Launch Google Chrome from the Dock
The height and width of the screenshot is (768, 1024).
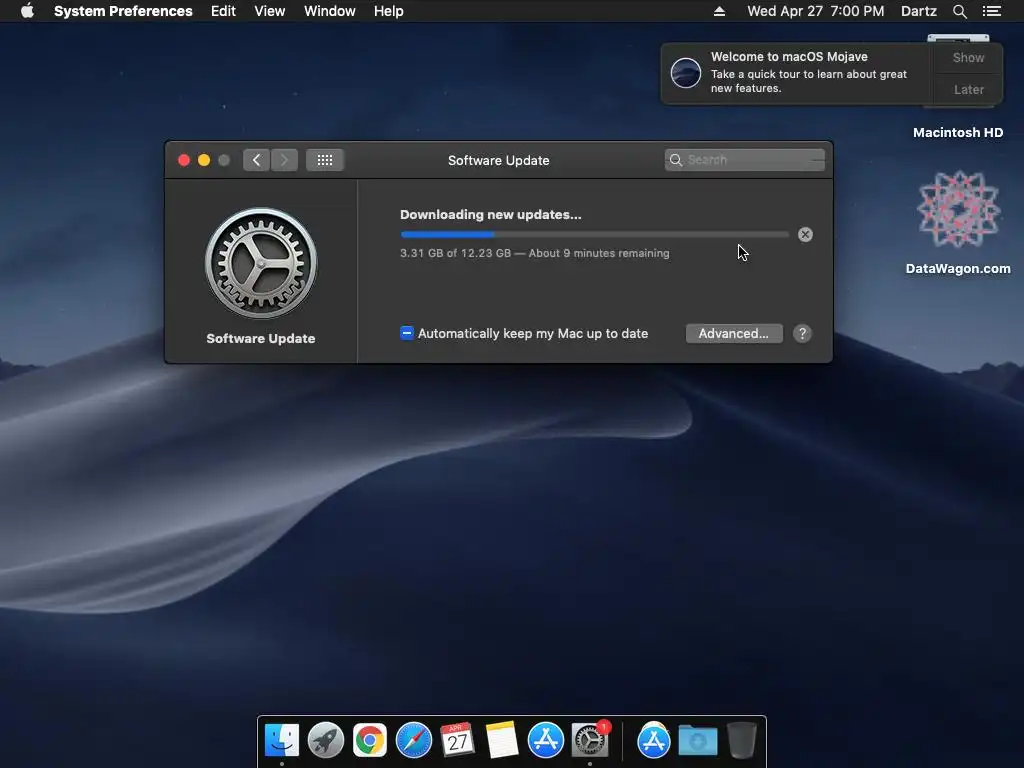(370, 740)
